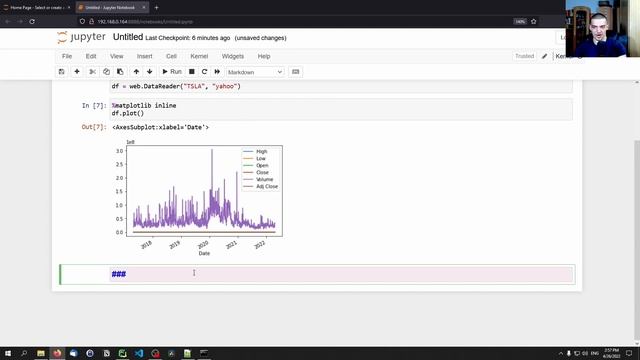
Task: Copy selected cells icon
Action: (106, 72)
